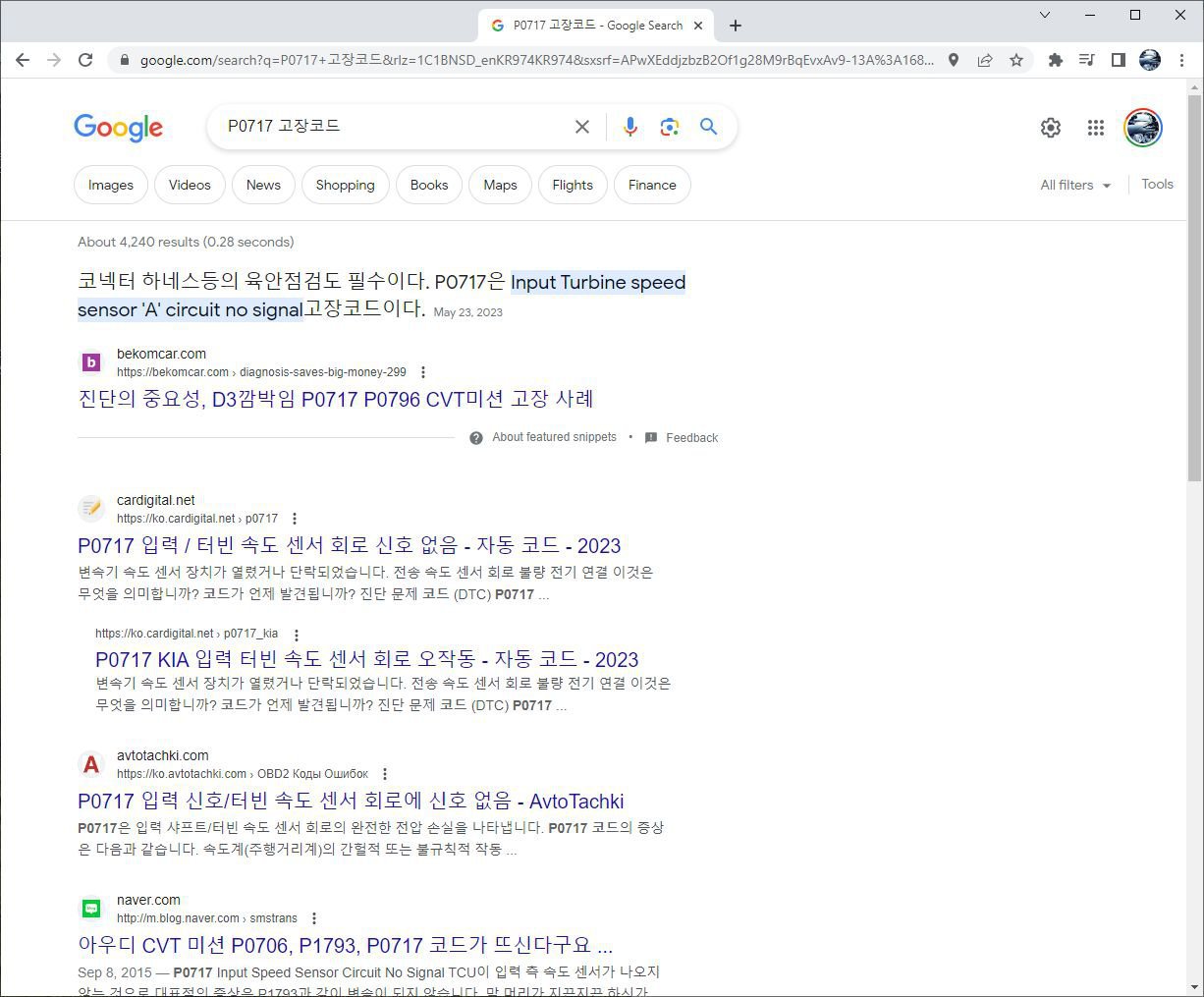Open more options for avtotachki.com result
This screenshot has height=997, width=1204.
coord(385,774)
